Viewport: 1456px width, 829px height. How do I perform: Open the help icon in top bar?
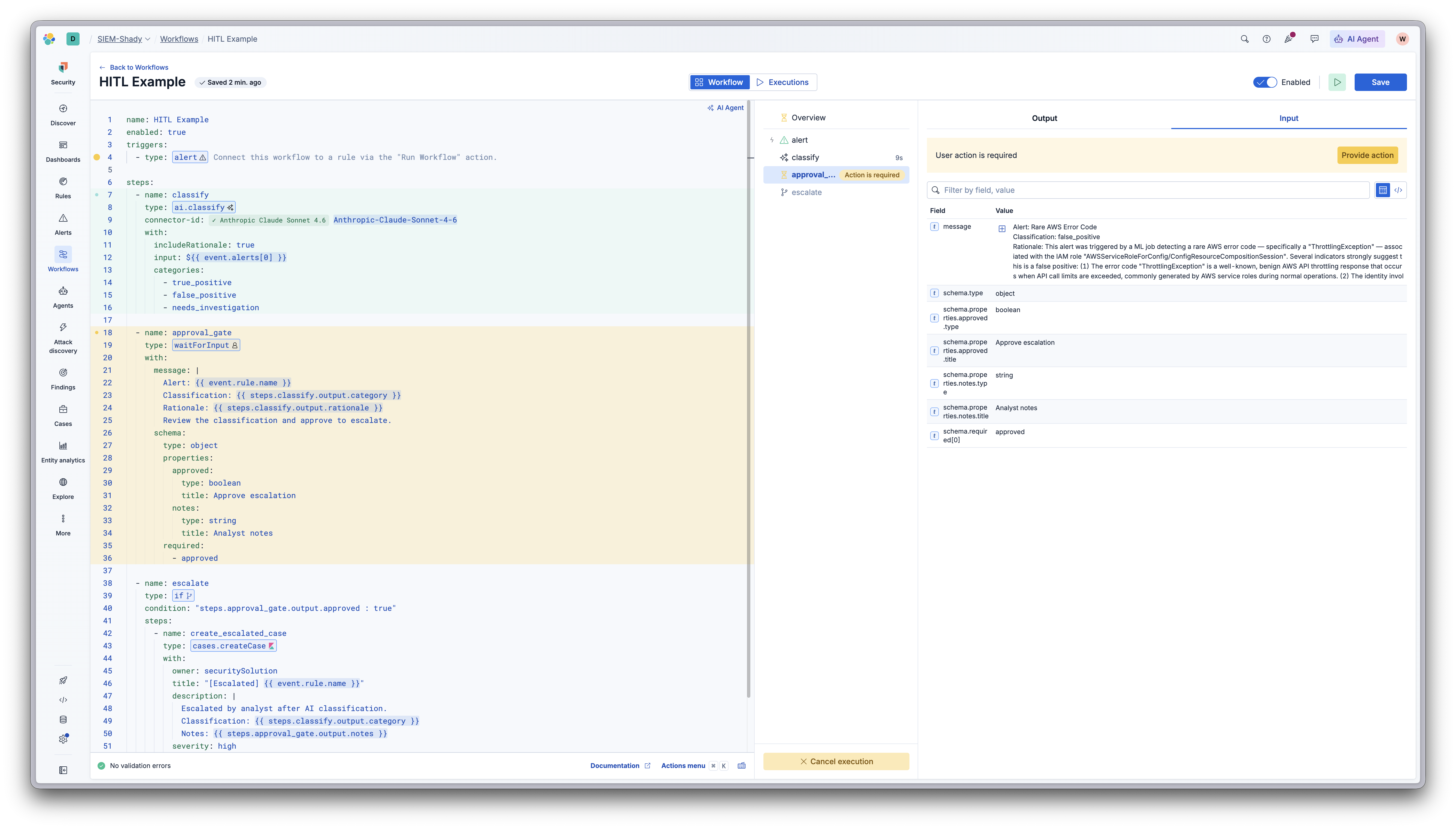1266,39
